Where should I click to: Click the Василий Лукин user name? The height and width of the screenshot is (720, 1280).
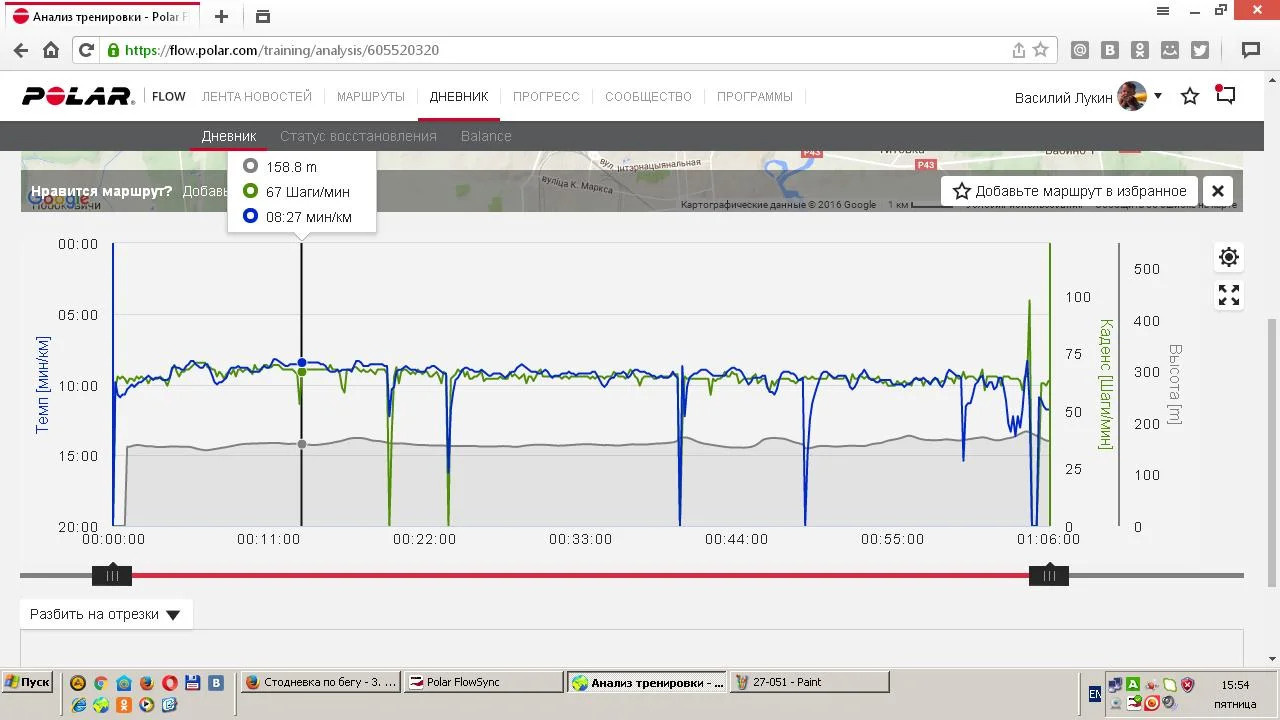tap(1063, 97)
